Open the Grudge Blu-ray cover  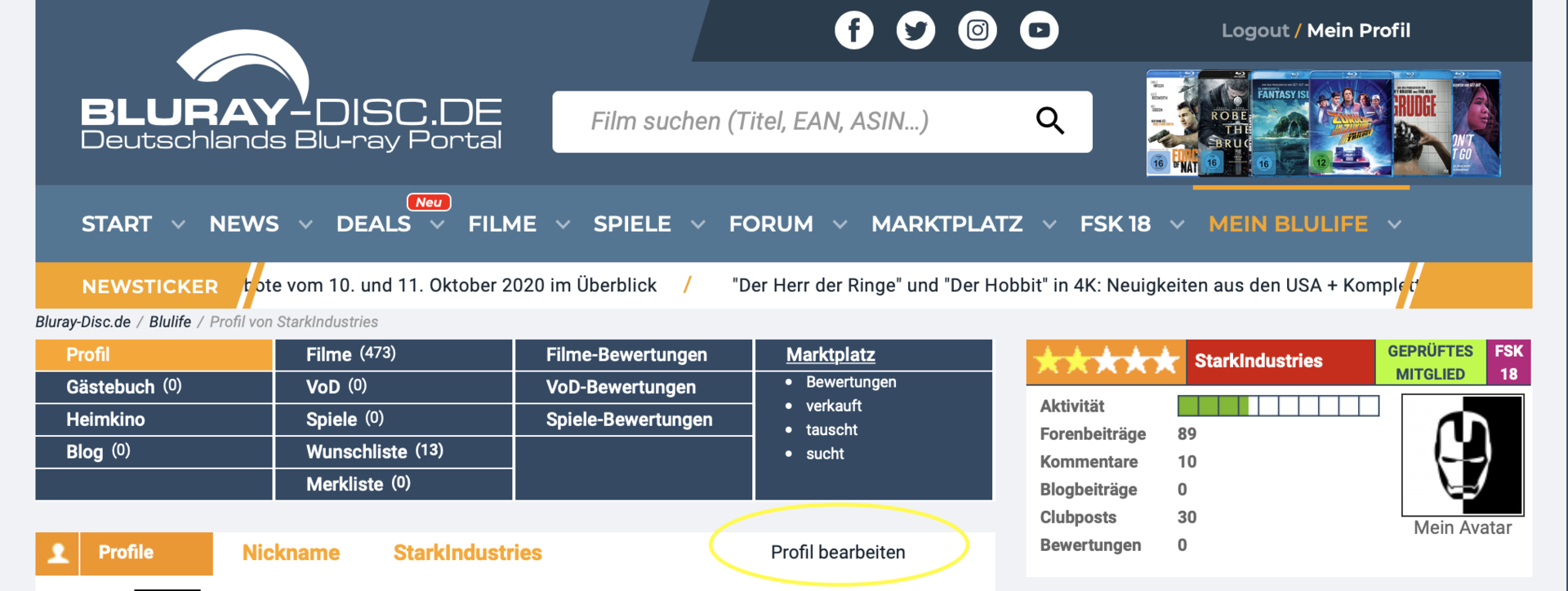pos(1422,124)
